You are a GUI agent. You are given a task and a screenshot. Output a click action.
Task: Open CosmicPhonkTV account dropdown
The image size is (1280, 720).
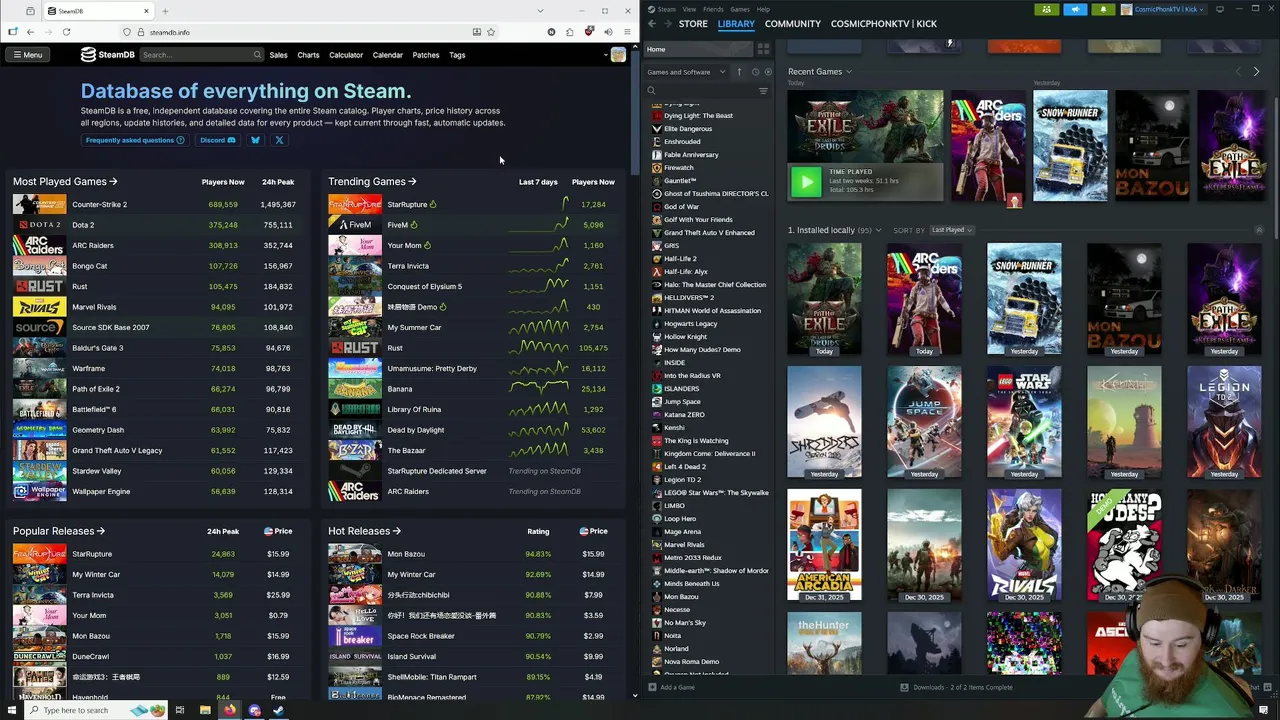click(x=1164, y=9)
